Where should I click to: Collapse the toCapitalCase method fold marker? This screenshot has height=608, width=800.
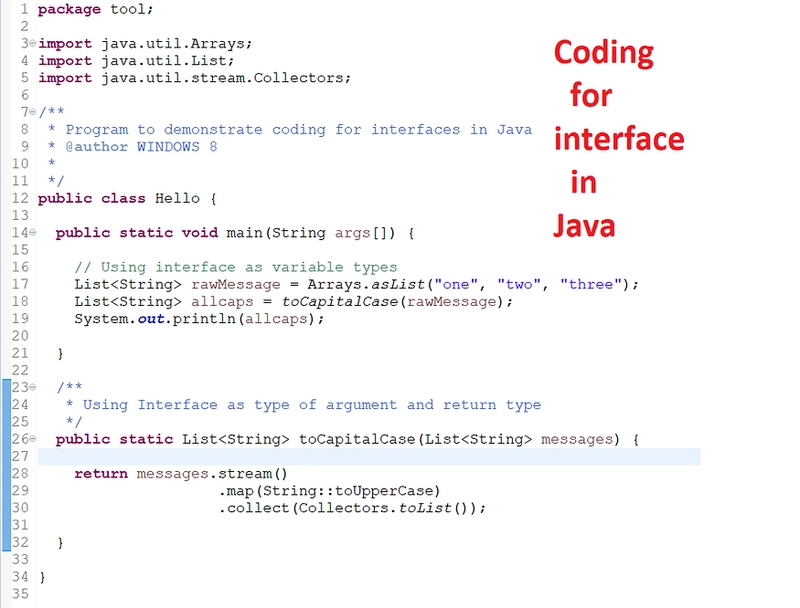coord(33,439)
